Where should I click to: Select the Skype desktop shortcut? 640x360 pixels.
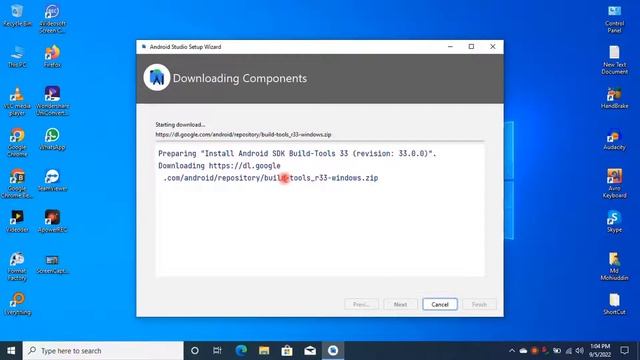[x=614, y=222]
